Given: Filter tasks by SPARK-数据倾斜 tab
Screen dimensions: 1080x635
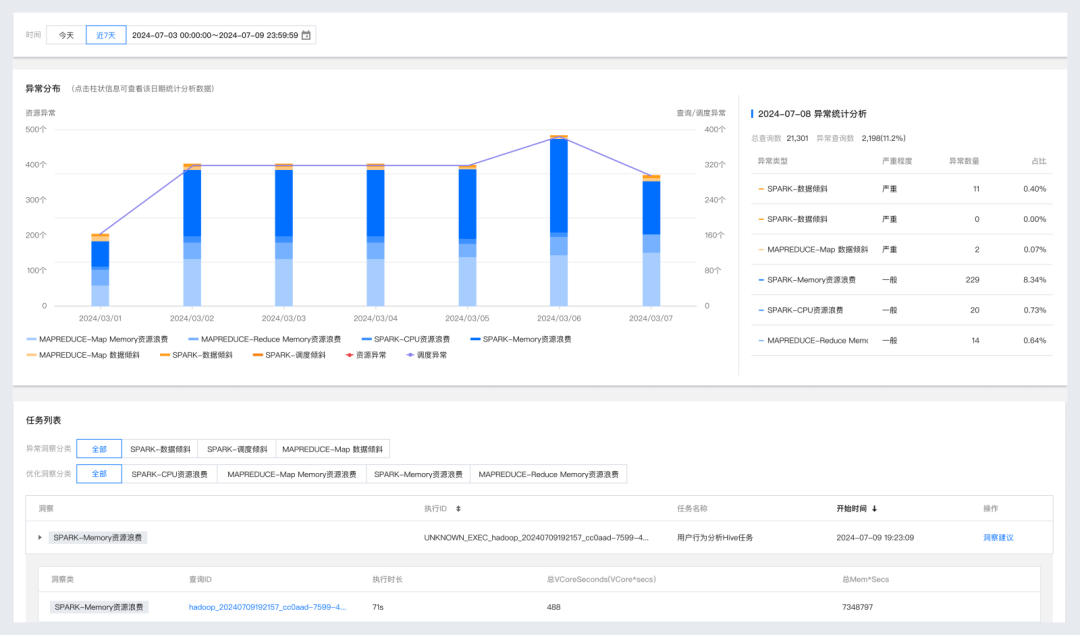Looking at the screenshot, I should pyautogui.click(x=160, y=449).
